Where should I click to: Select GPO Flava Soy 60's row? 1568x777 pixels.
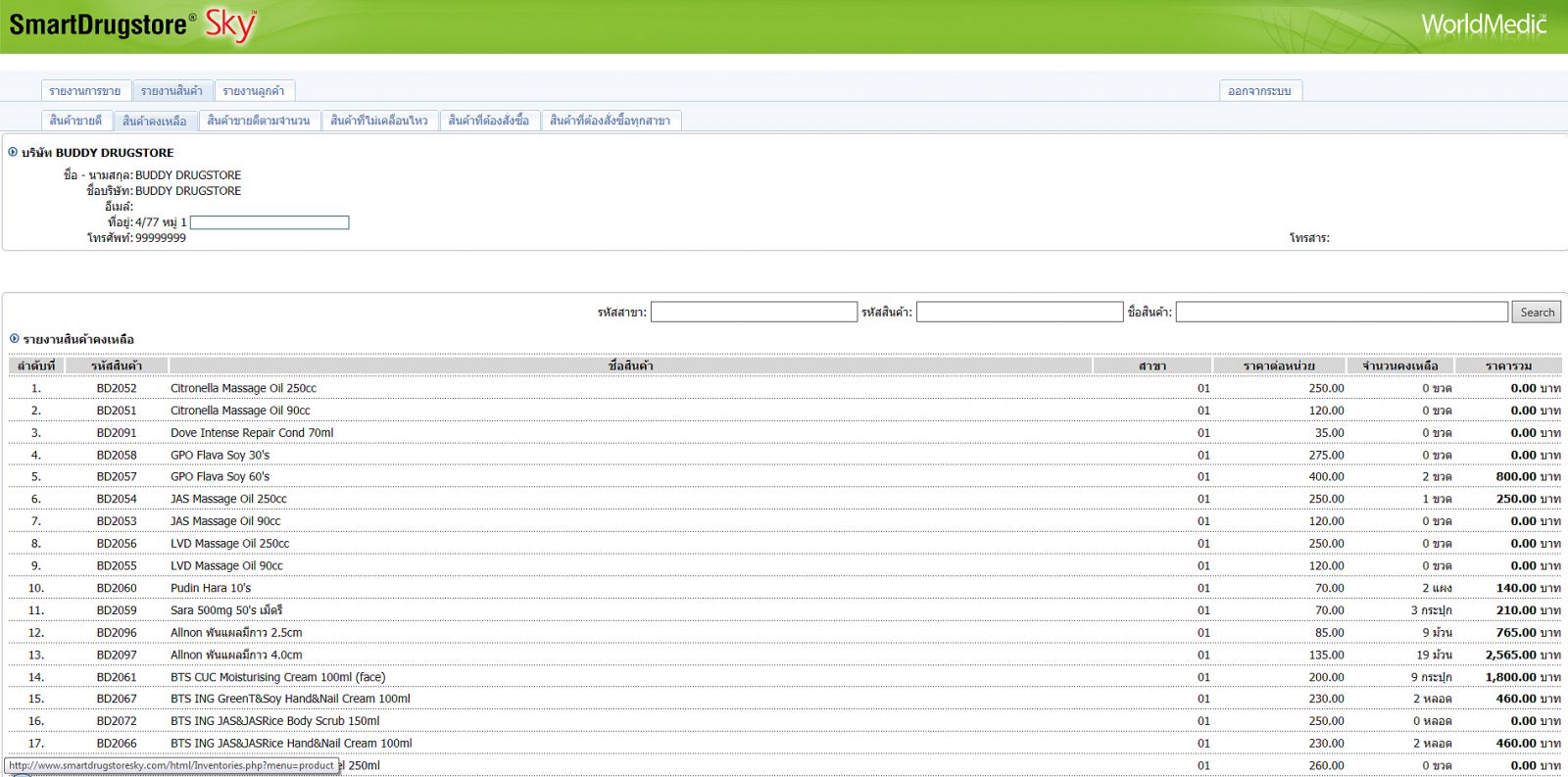pyautogui.click(x=784, y=476)
